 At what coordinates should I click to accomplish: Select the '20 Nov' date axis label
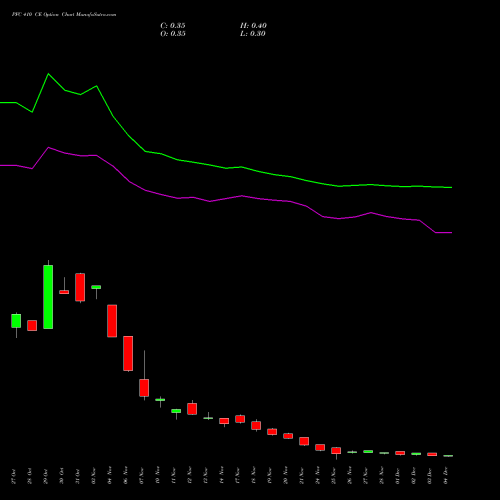[286, 476]
